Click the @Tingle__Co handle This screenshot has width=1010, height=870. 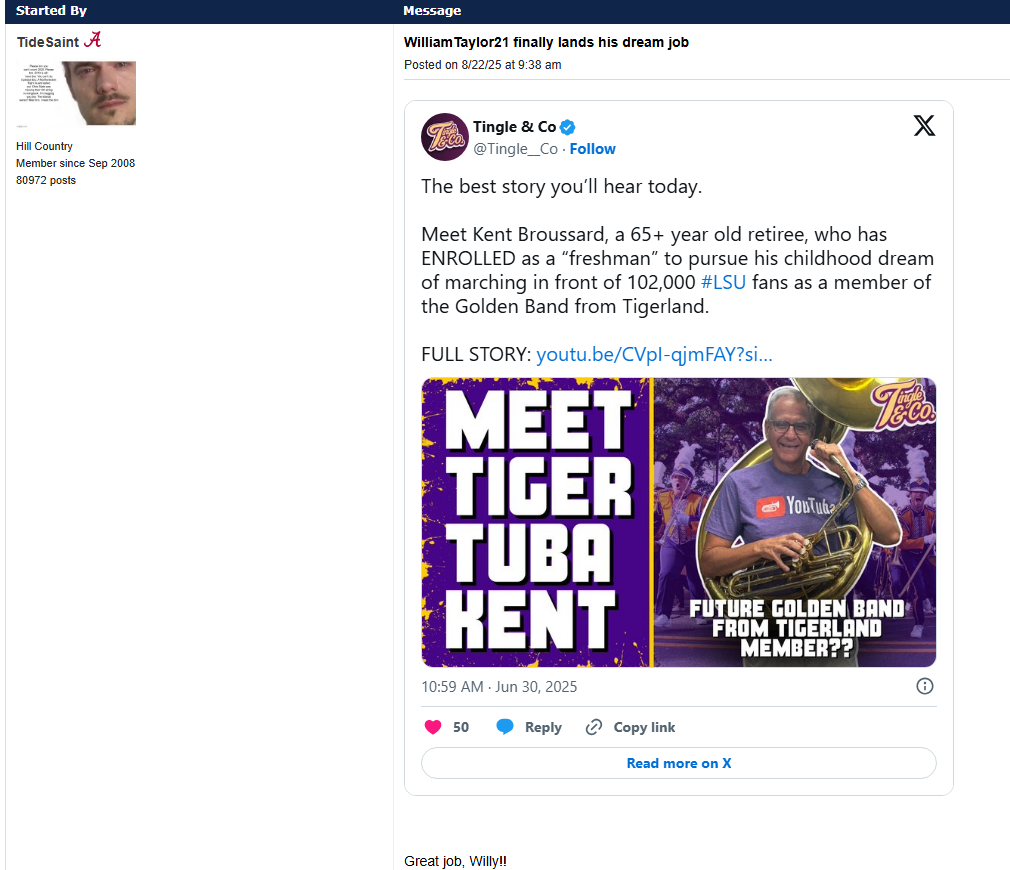515,149
